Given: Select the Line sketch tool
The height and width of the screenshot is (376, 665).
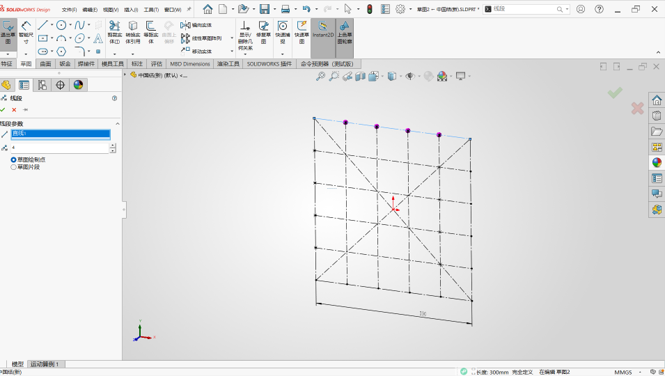Looking at the screenshot, I should (42, 25).
